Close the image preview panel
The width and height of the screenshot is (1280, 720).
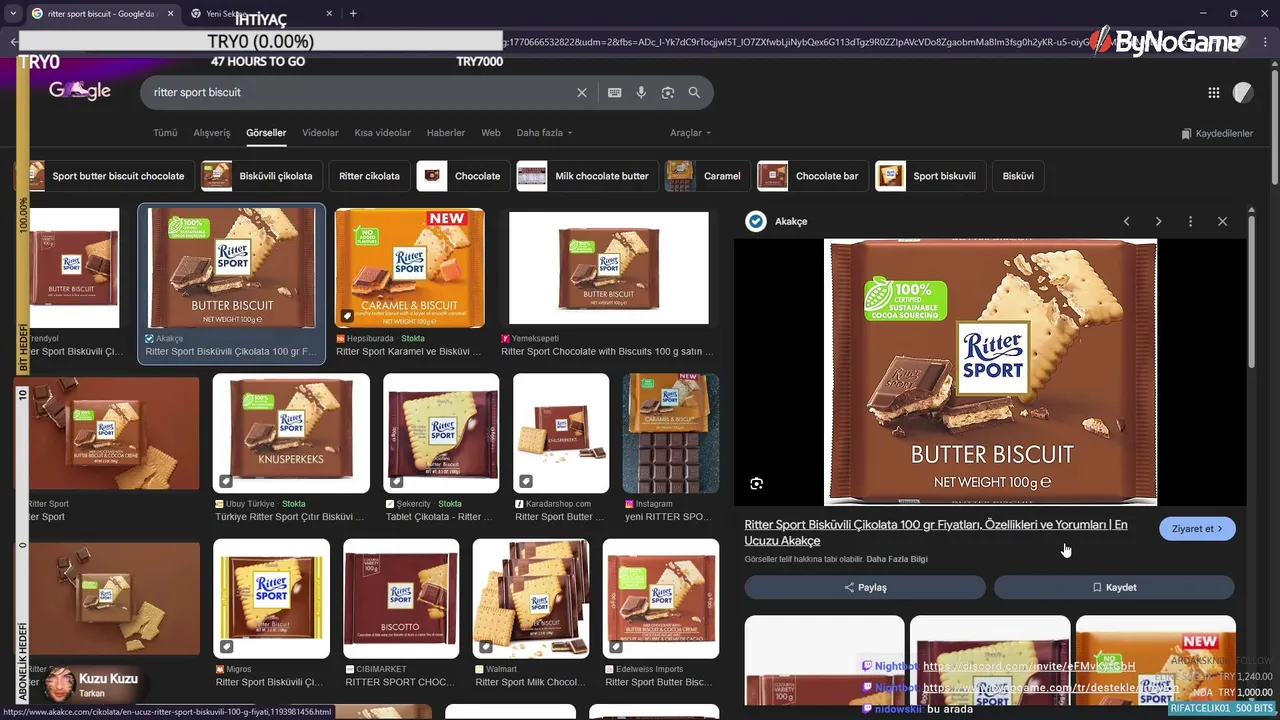click(x=1222, y=221)
